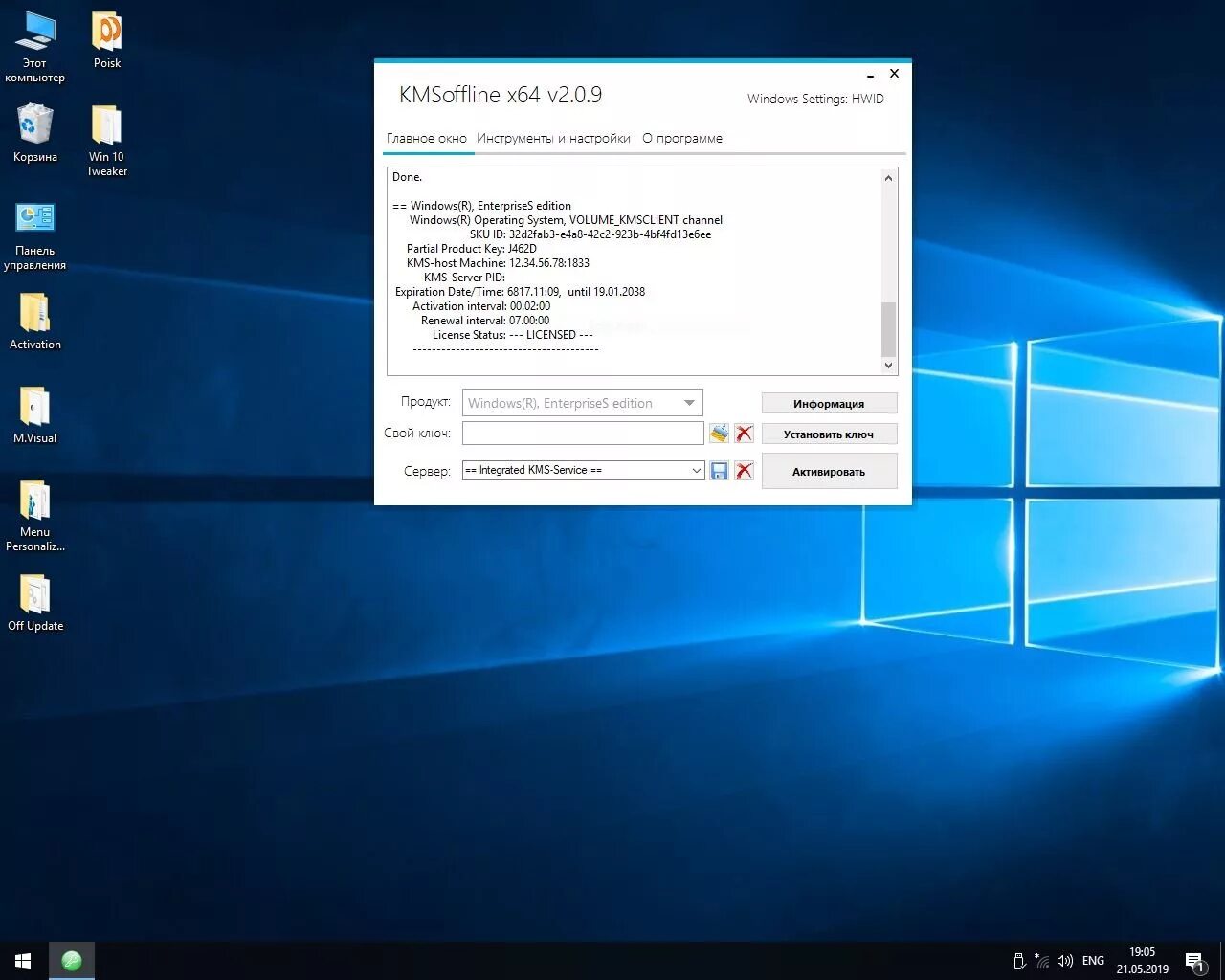Save server with the floppy disk icon
Screen dimensions: 1225x980
point(719,470)
